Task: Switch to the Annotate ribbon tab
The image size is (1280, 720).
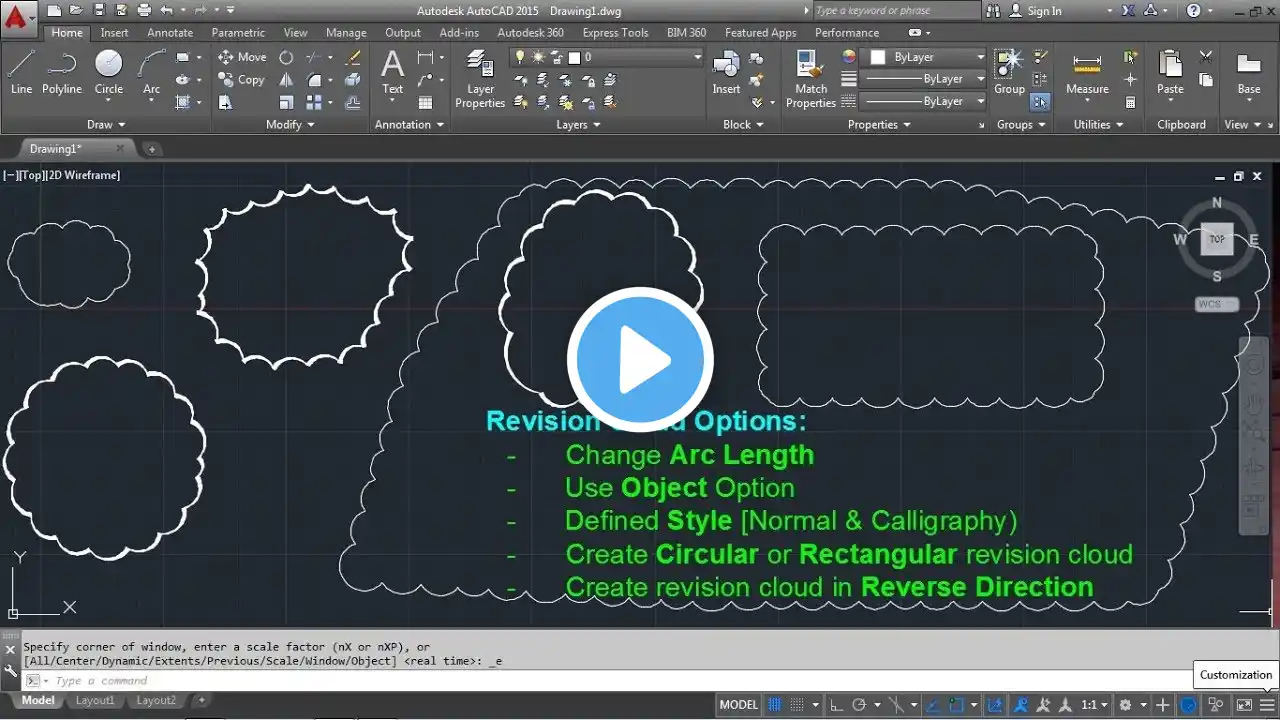Action: pos(170,33)
